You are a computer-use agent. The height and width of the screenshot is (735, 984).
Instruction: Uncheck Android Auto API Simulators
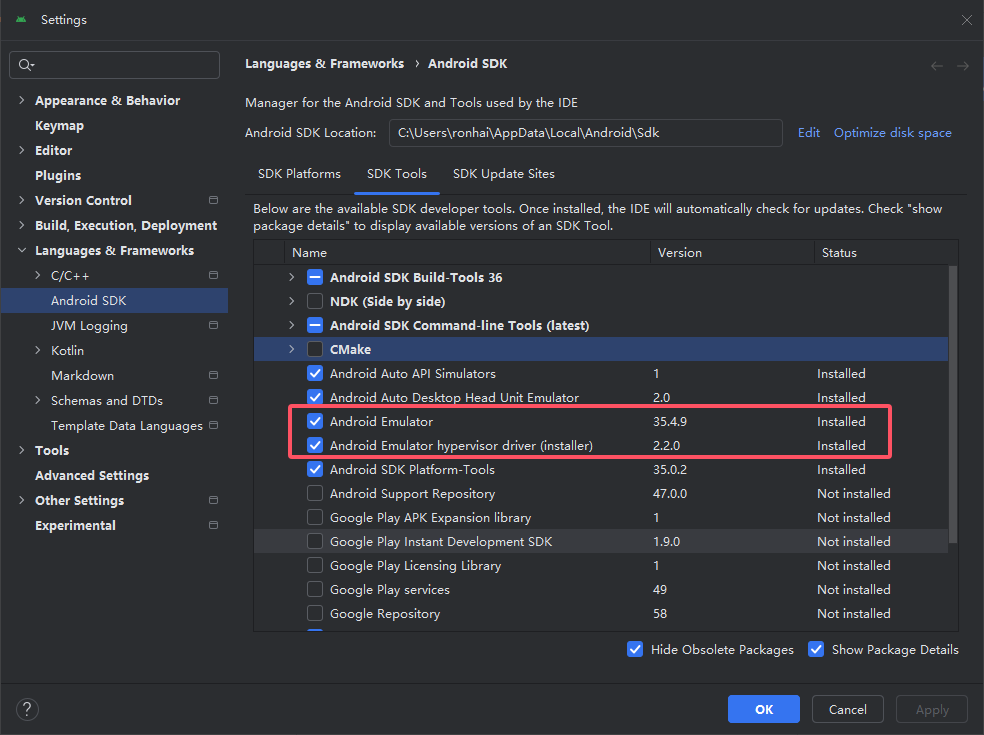[x=315, y=373]
